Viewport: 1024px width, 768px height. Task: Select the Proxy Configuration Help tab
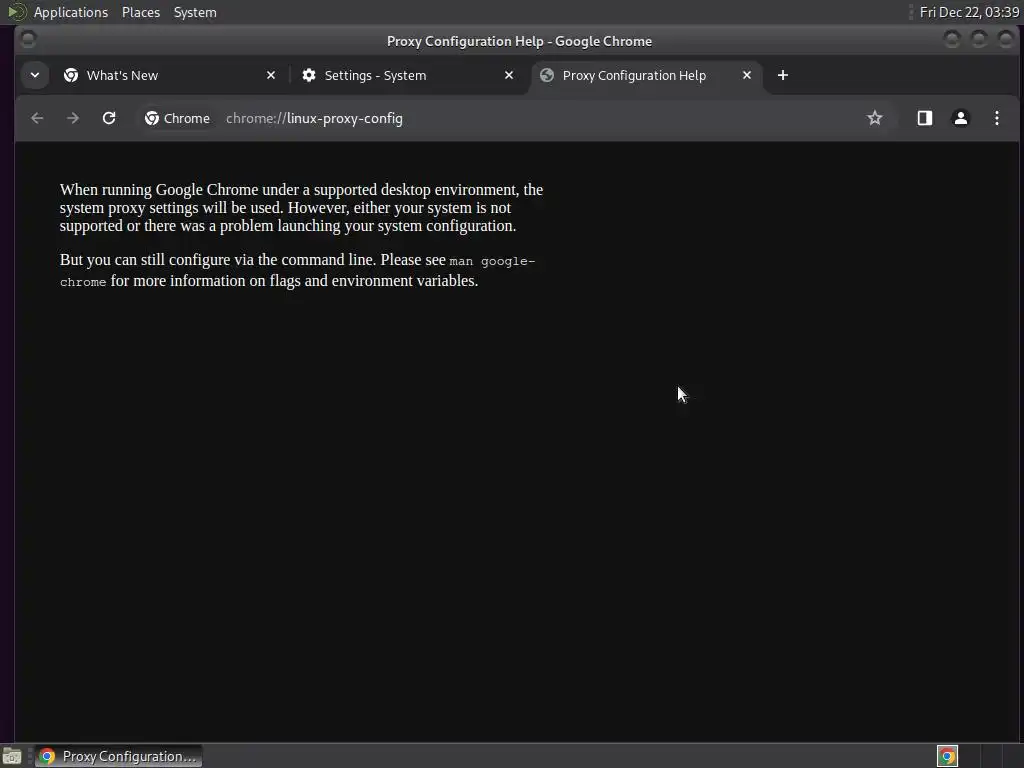[647, 75]
